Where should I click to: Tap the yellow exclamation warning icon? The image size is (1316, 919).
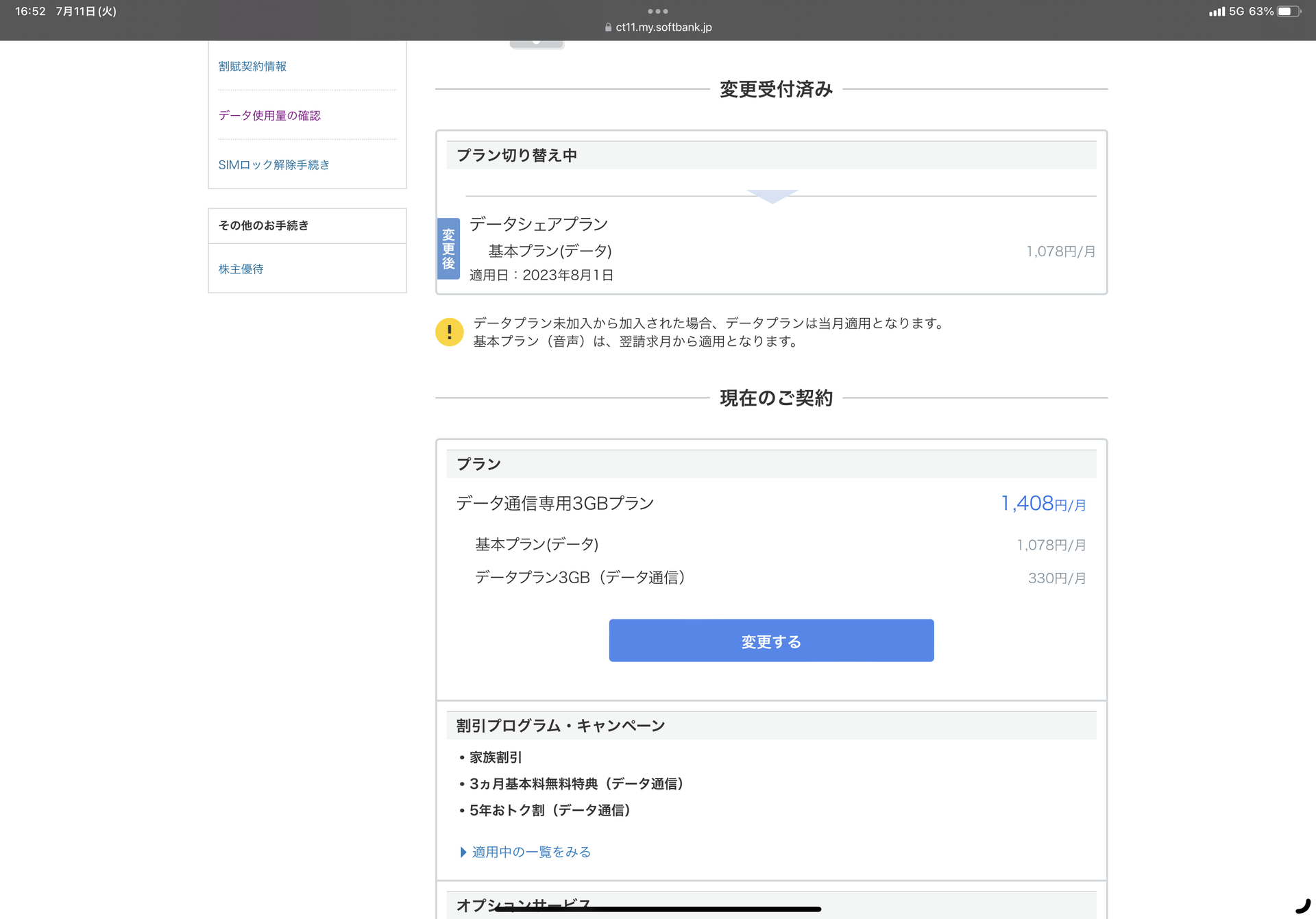450,332
